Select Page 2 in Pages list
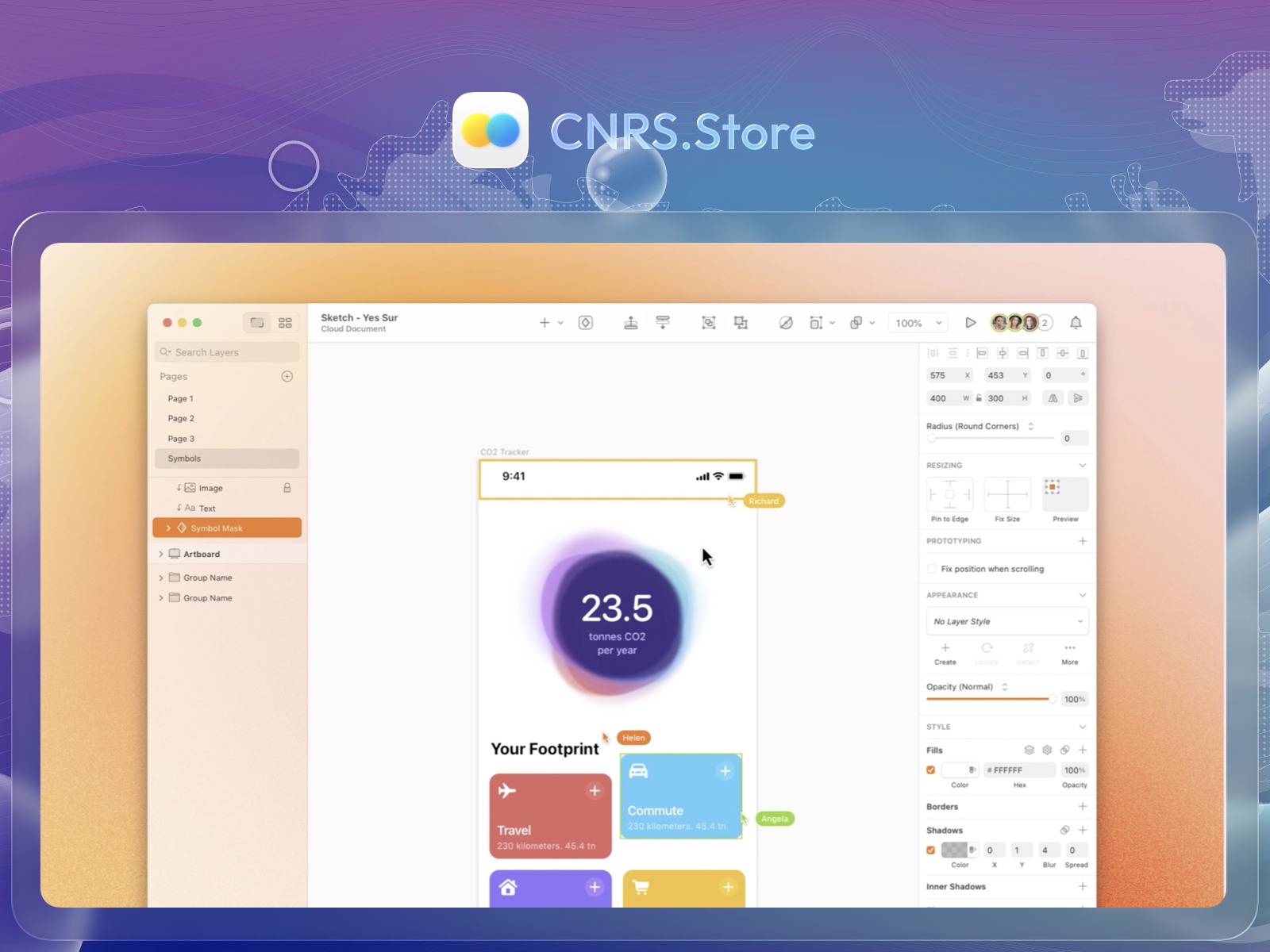 (x=181, y=419)
